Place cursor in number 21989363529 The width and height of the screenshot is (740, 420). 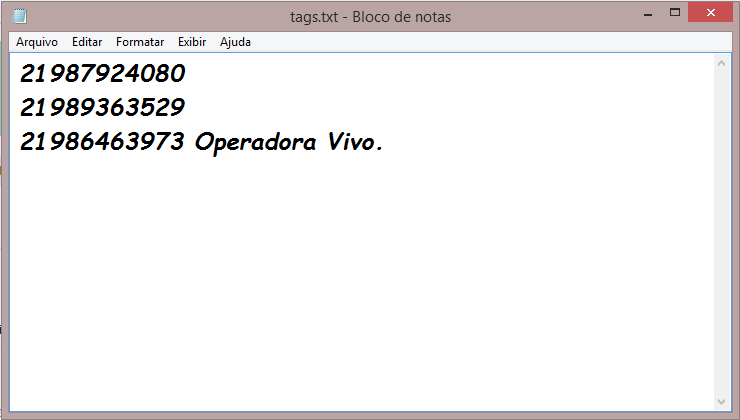pyautogui.click(x=102, y=108)
